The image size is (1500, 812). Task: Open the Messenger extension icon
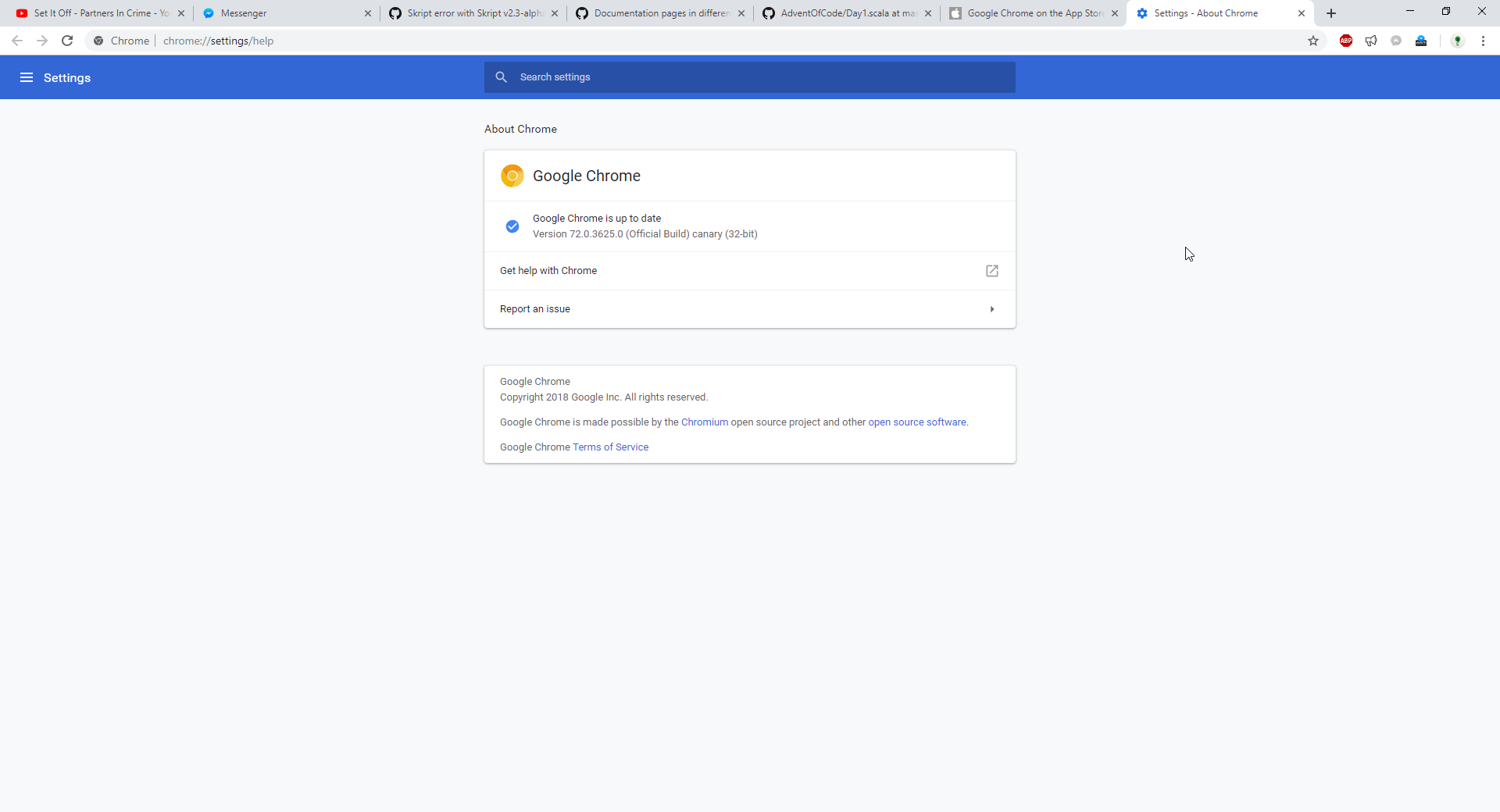click(1396, 41)
